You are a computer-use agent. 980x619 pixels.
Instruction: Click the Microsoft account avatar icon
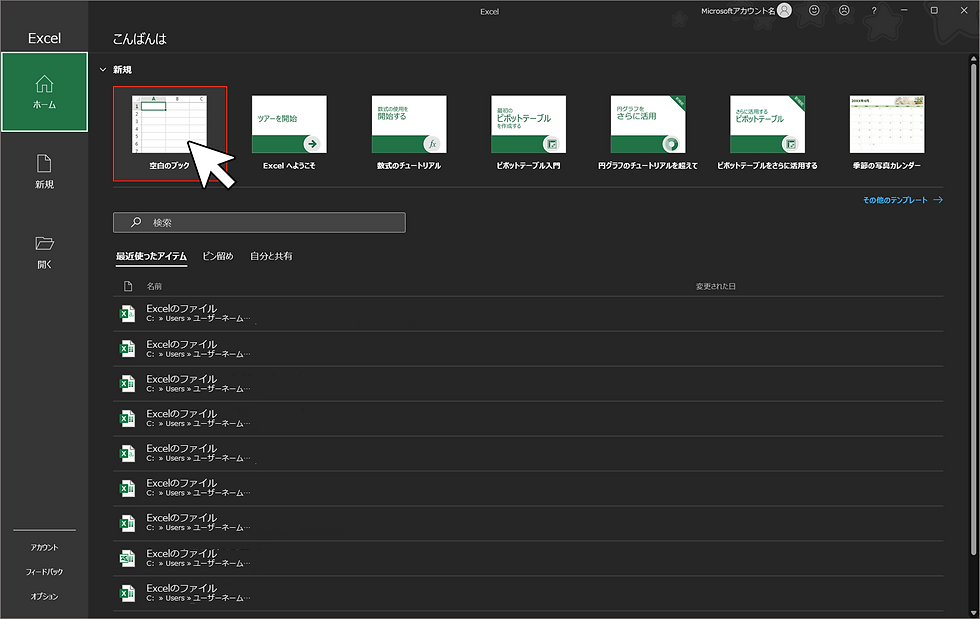click(x=784, y=11)
